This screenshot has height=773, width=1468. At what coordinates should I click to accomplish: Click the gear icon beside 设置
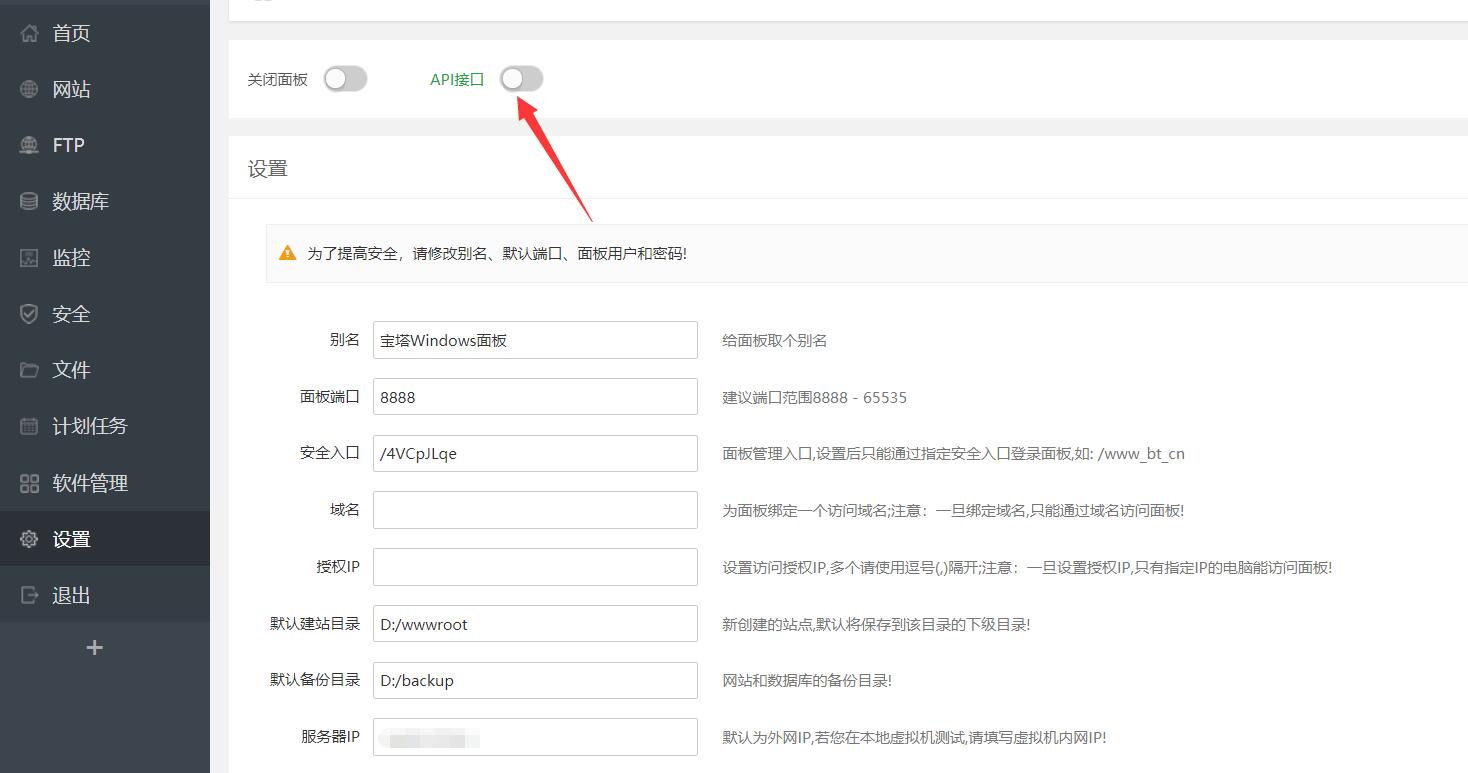coord(29,539)
